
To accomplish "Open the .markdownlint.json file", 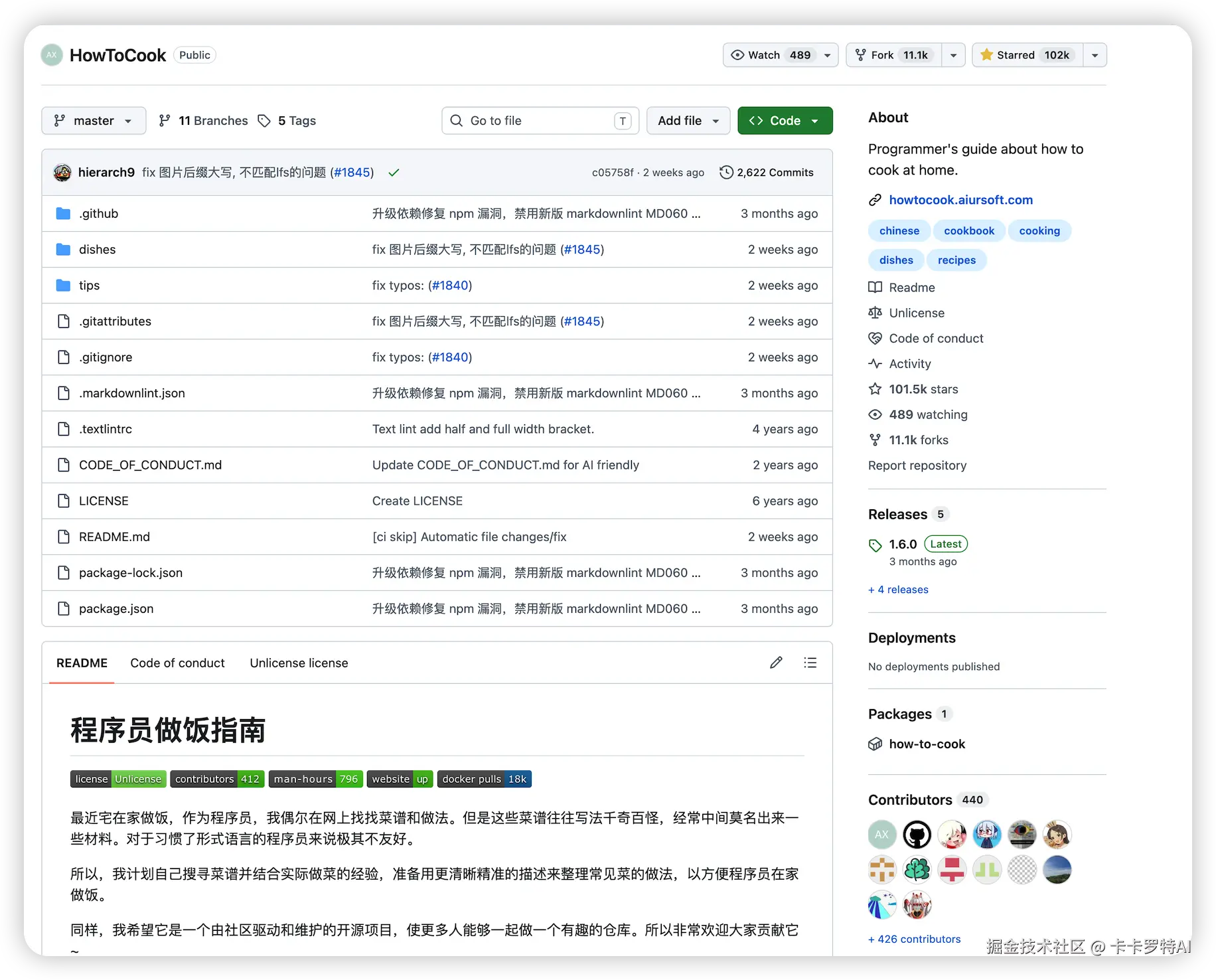I will [x=132, y=393].
